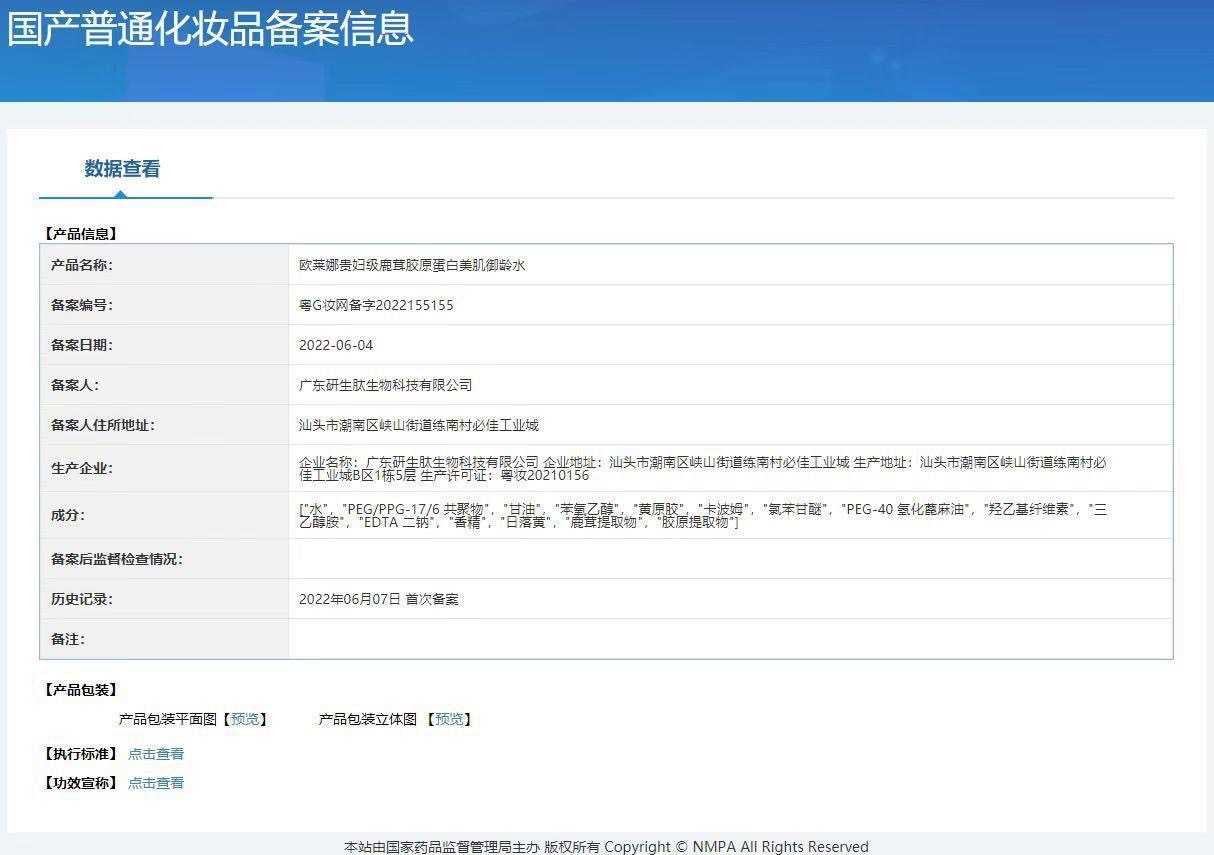Open 点击查看 beside 功效宣称
The height and width of the screenshot is (855, 1214).
coord(155,783)
